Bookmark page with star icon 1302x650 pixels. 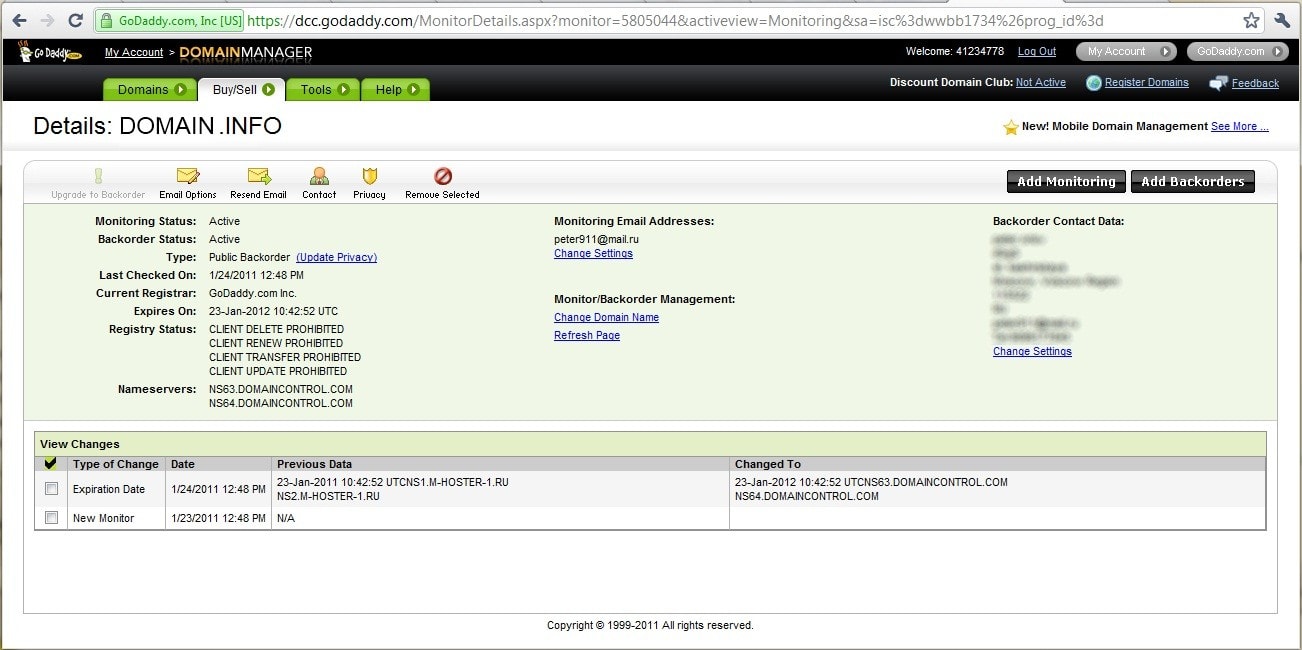coord(1251,20)
